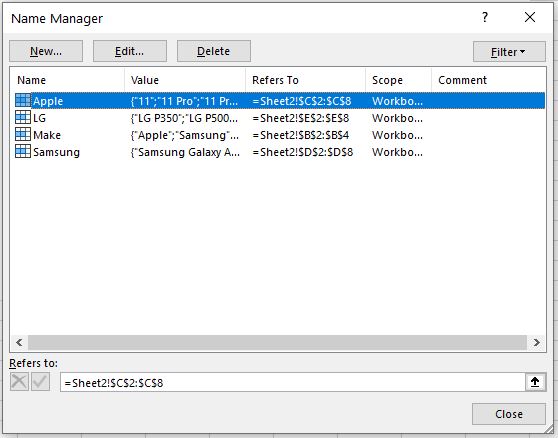Click the range icon beside the LG name
Image resolution: width=558 pixels, height=438 pixels.
click(23, 117)
